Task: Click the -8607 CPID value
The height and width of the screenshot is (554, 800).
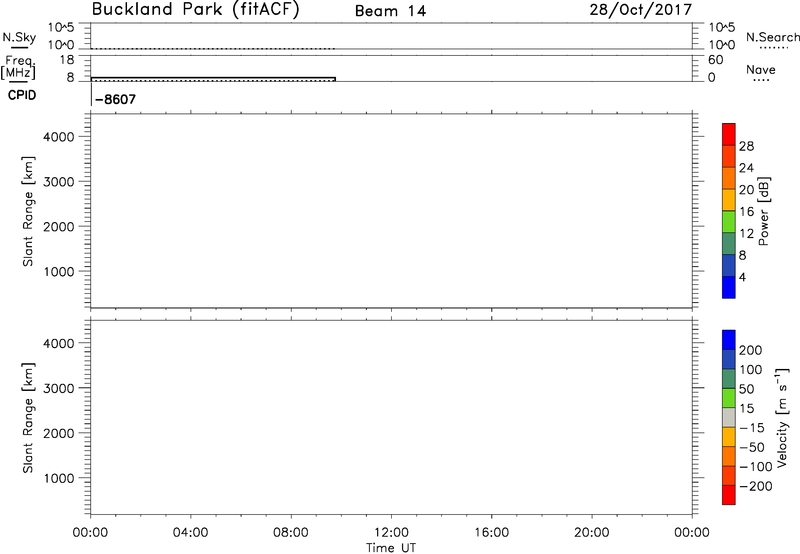Action: 116,99
